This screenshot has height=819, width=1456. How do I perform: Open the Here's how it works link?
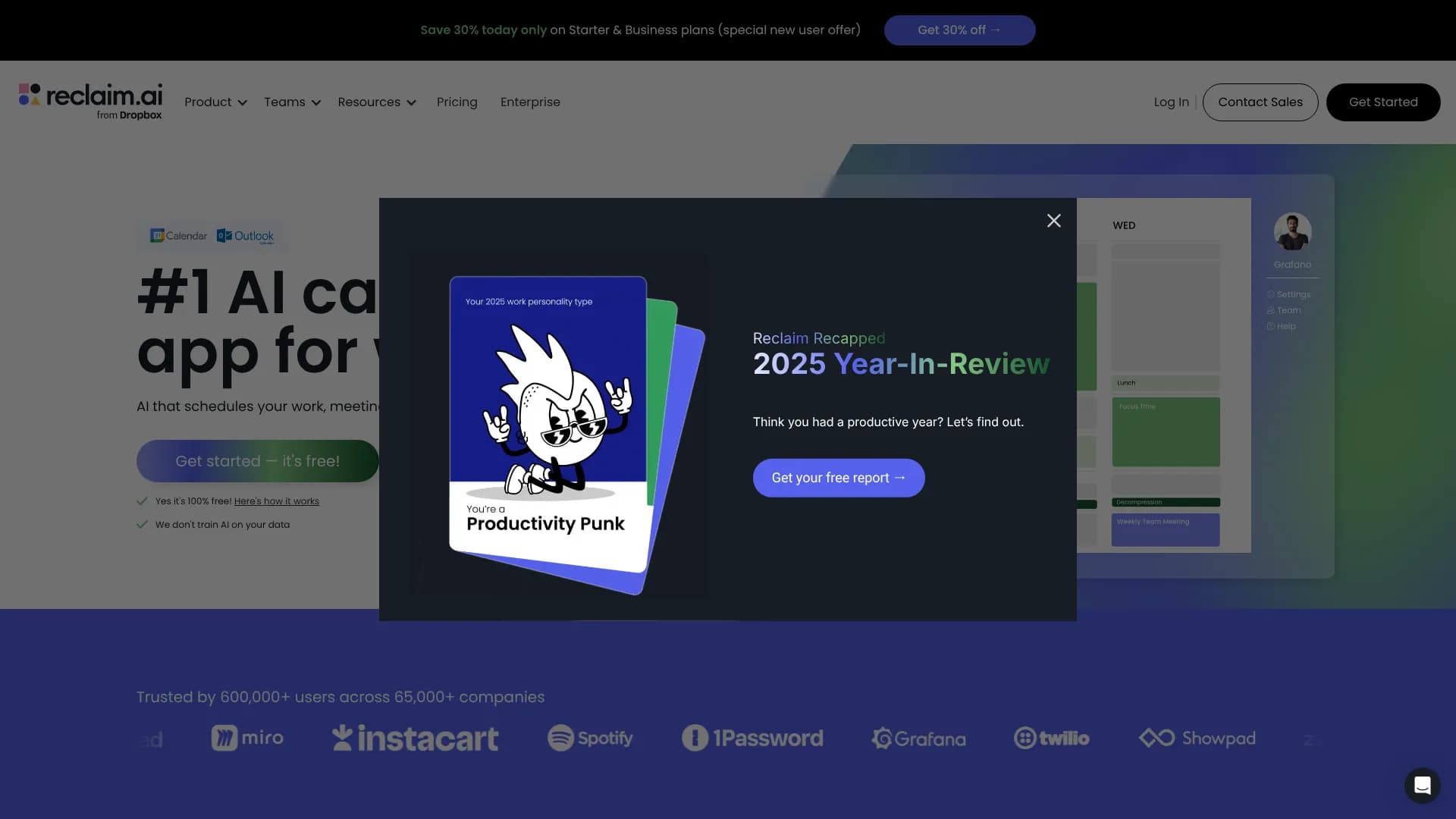pyautogui.click(x=276, y=501)
